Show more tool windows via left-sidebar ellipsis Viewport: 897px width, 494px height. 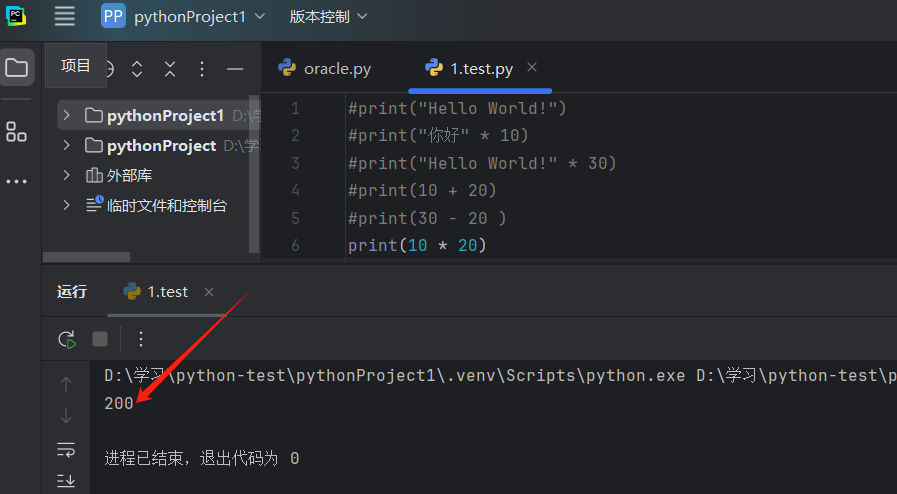click(16, 182)
